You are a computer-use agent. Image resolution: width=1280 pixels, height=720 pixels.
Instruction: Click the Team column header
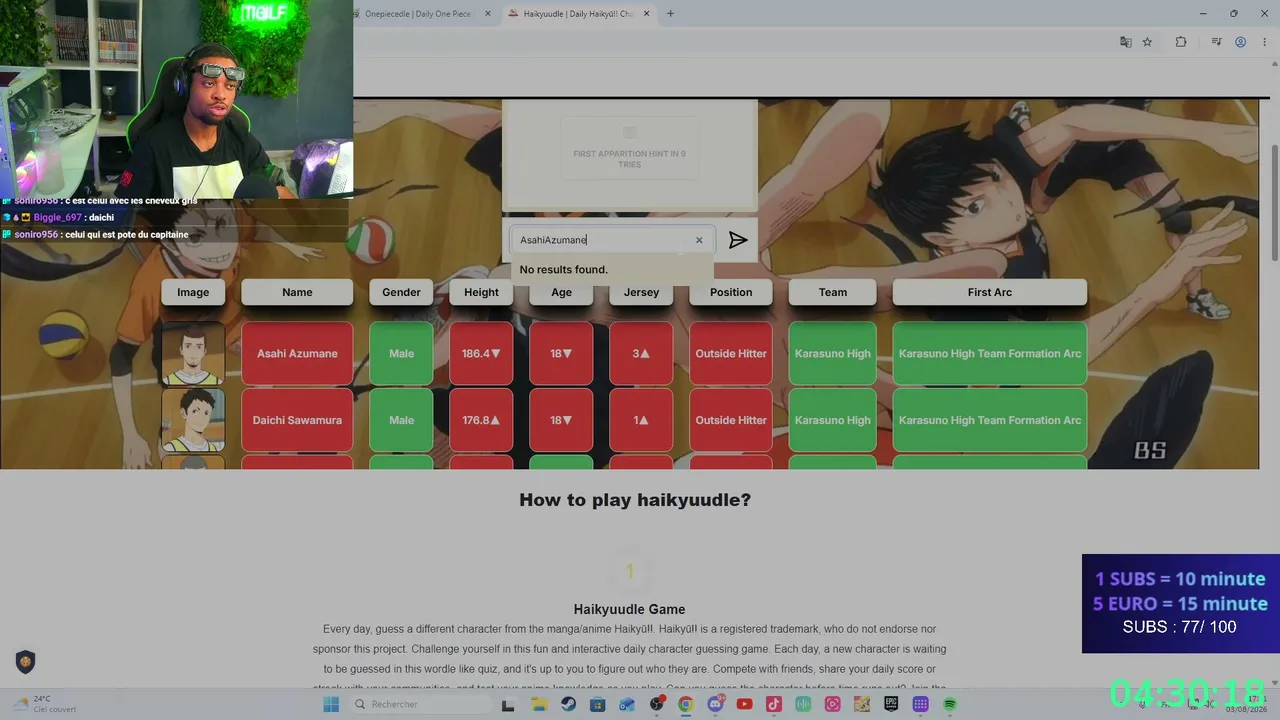coord(833,292)
